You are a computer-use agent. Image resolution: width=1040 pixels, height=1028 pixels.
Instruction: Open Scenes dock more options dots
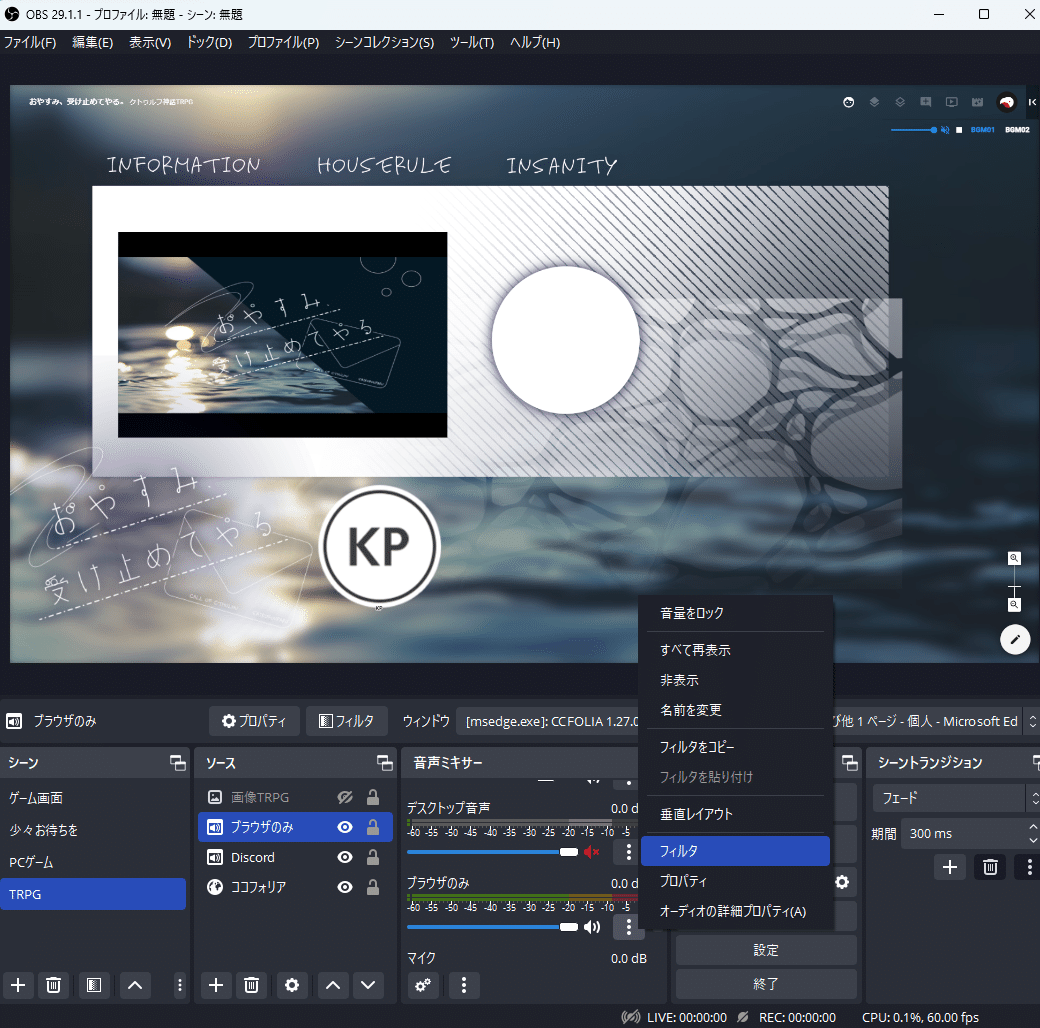tap(179, 985)
